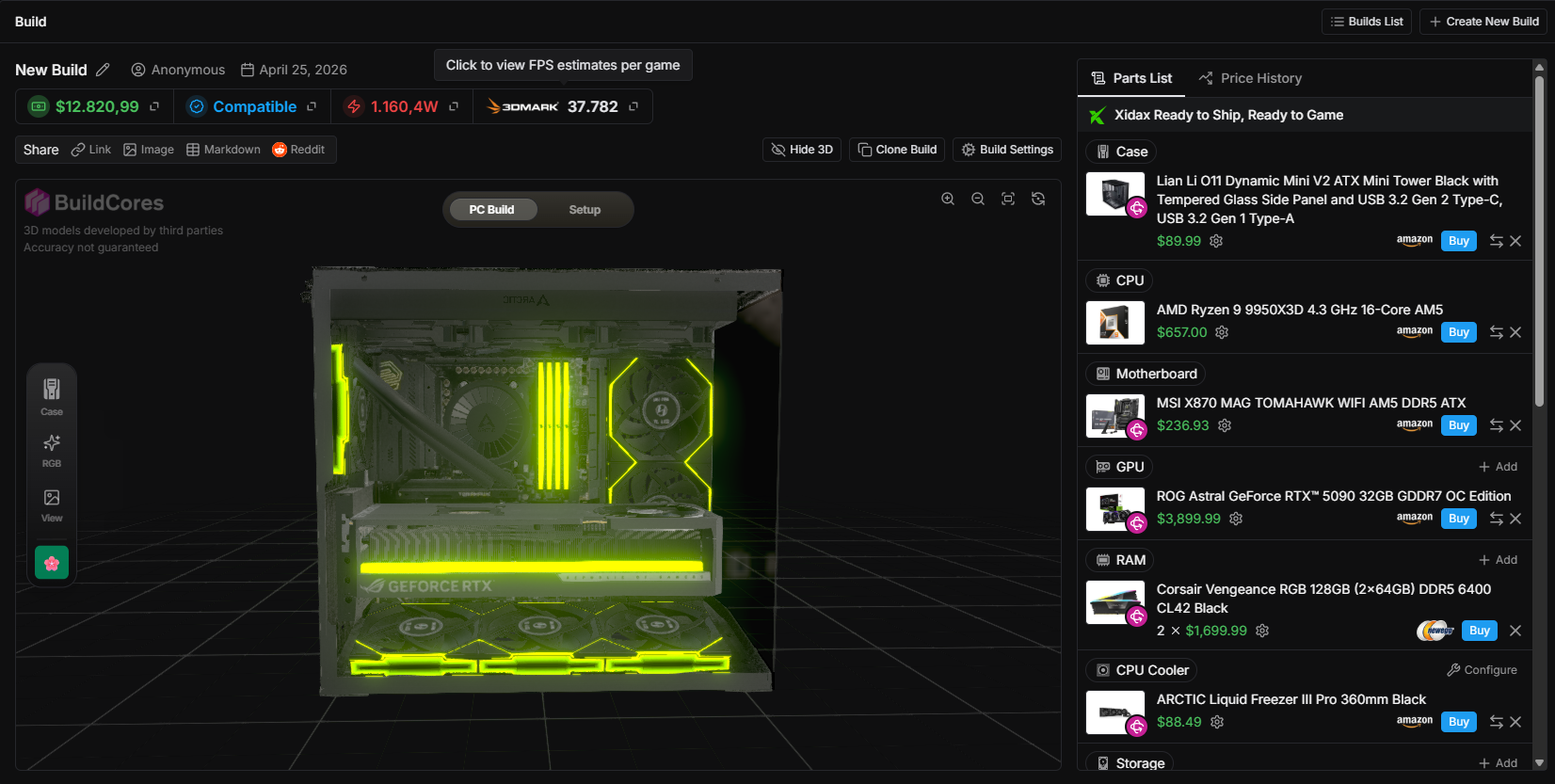Remove the Ryzen 9 CPU from build
This screenshot has width=1555, height=784.
(1515, 332)
